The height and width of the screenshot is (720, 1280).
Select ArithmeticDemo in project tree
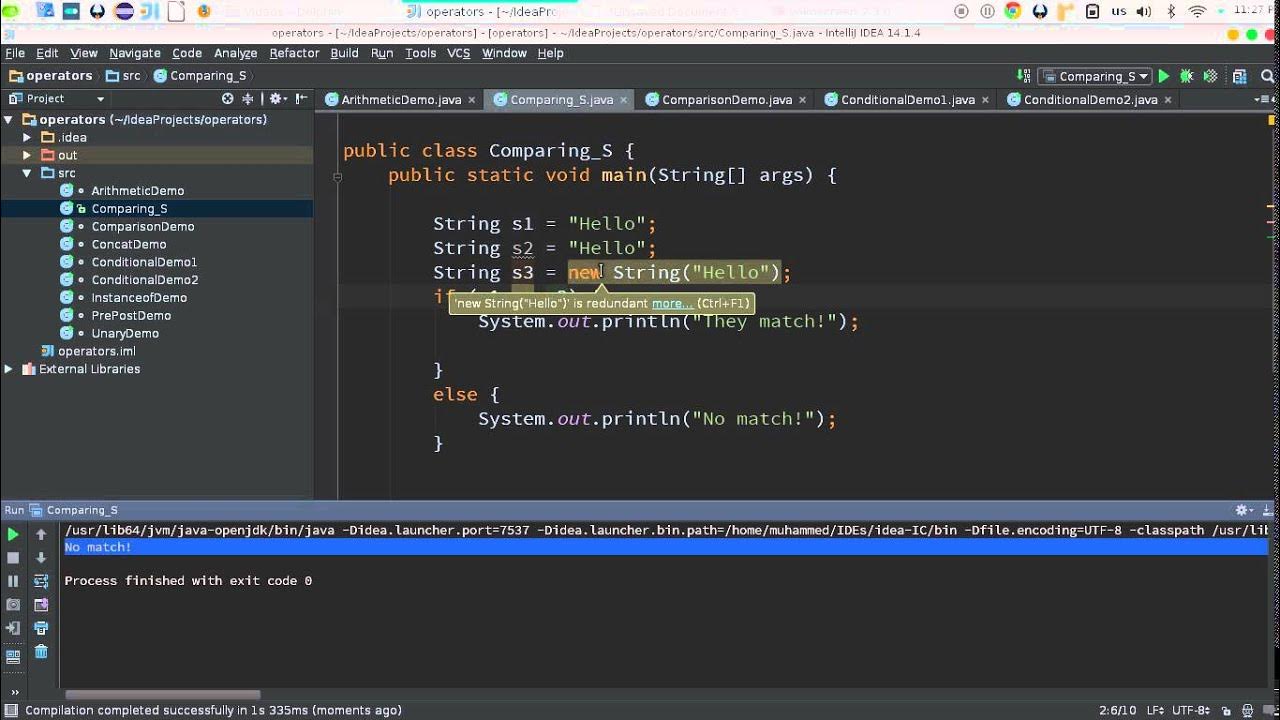click(138, 191)
